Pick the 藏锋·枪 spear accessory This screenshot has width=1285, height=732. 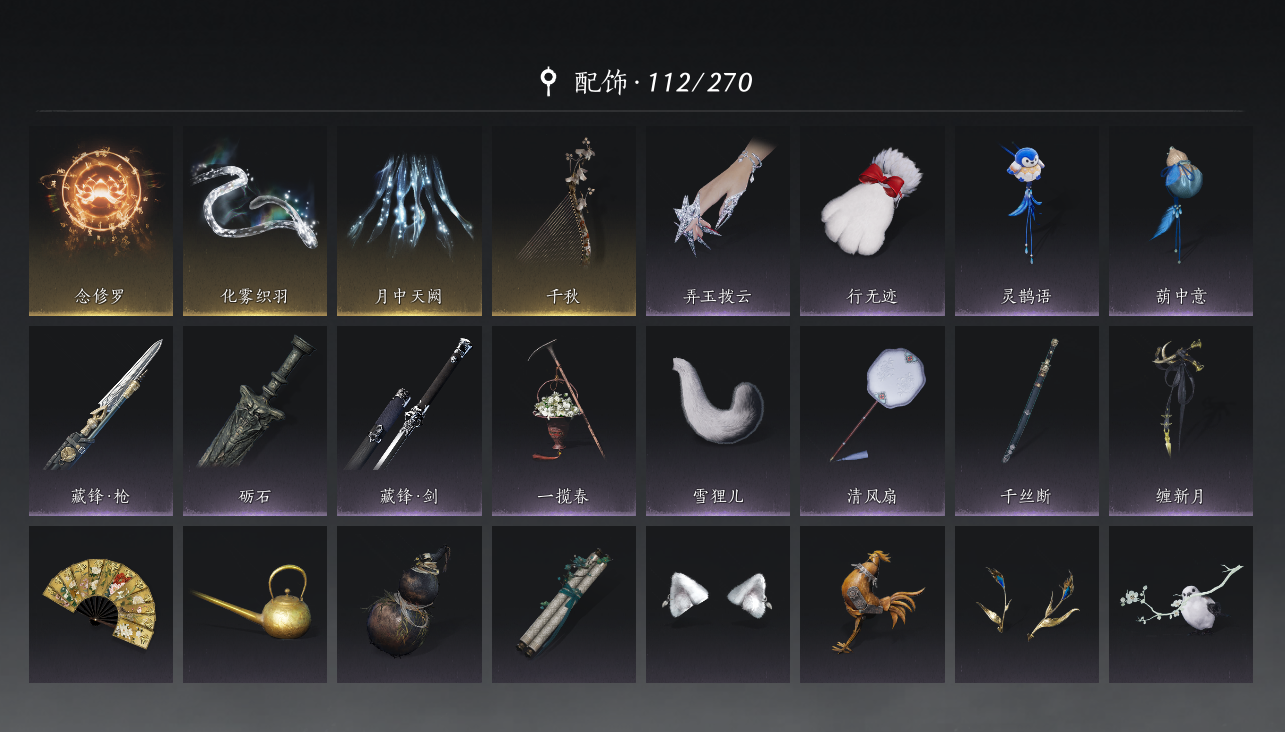coord(101,421)
